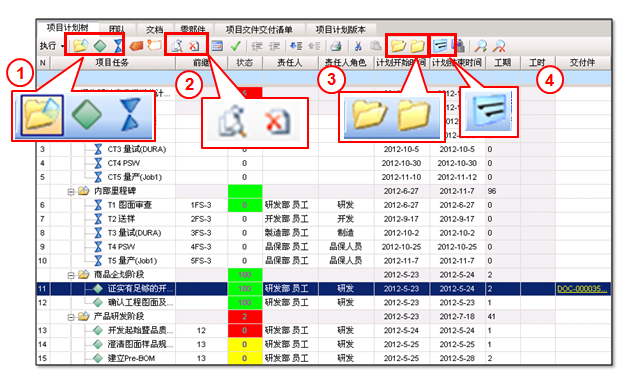Select the T2 送样 task row
Screen dimensions: 628x378
(324, 219)
